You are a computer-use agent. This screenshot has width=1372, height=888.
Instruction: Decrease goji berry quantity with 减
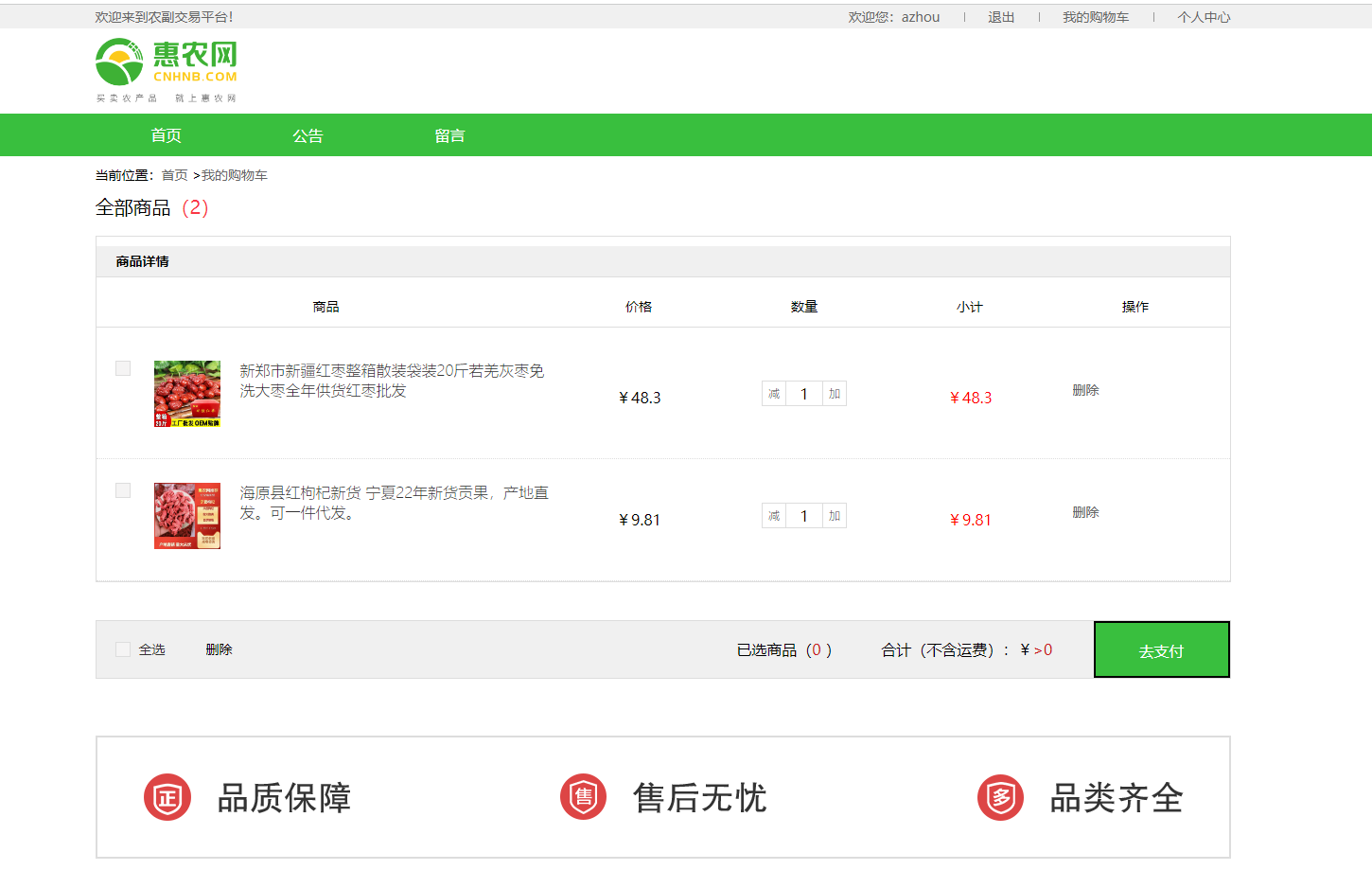pos(774,516)
